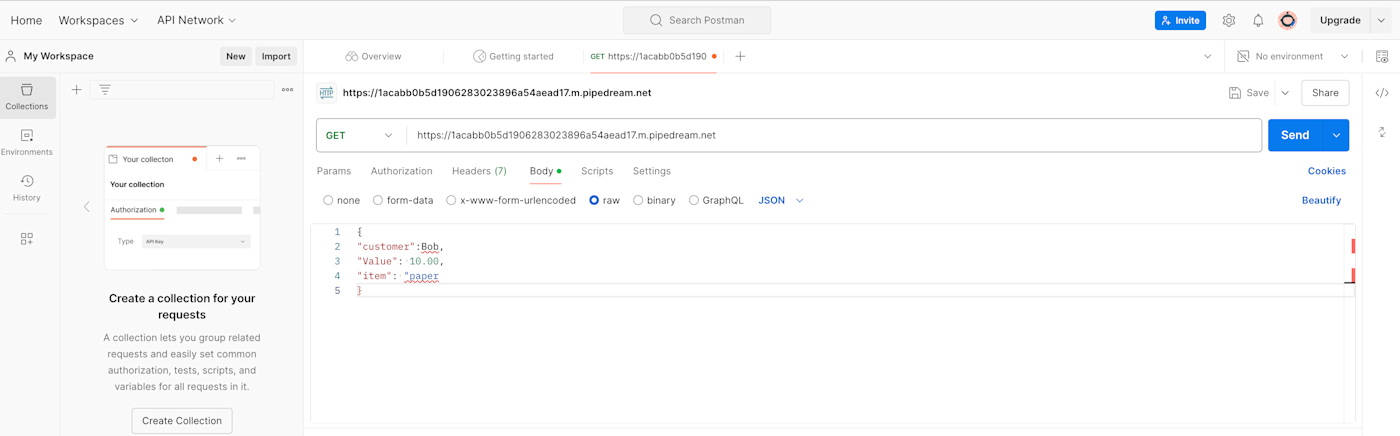Click line 3 "Value": 10.00 in editor
The height and width of the screenshot is (436, 1400).
[400, 261]
